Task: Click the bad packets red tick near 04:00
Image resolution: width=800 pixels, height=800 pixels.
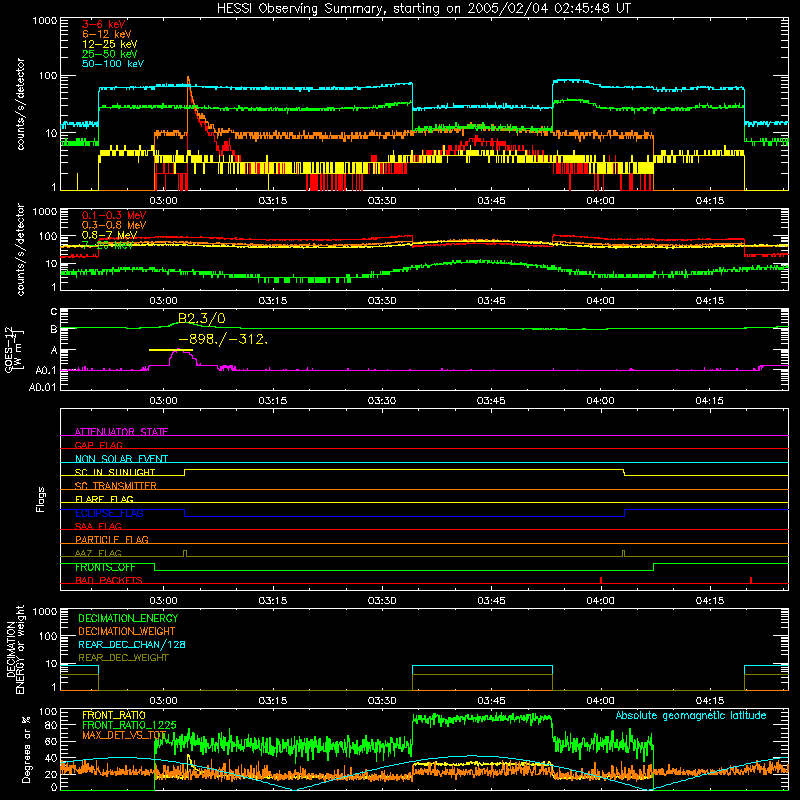Action: (x=601, y=580)
